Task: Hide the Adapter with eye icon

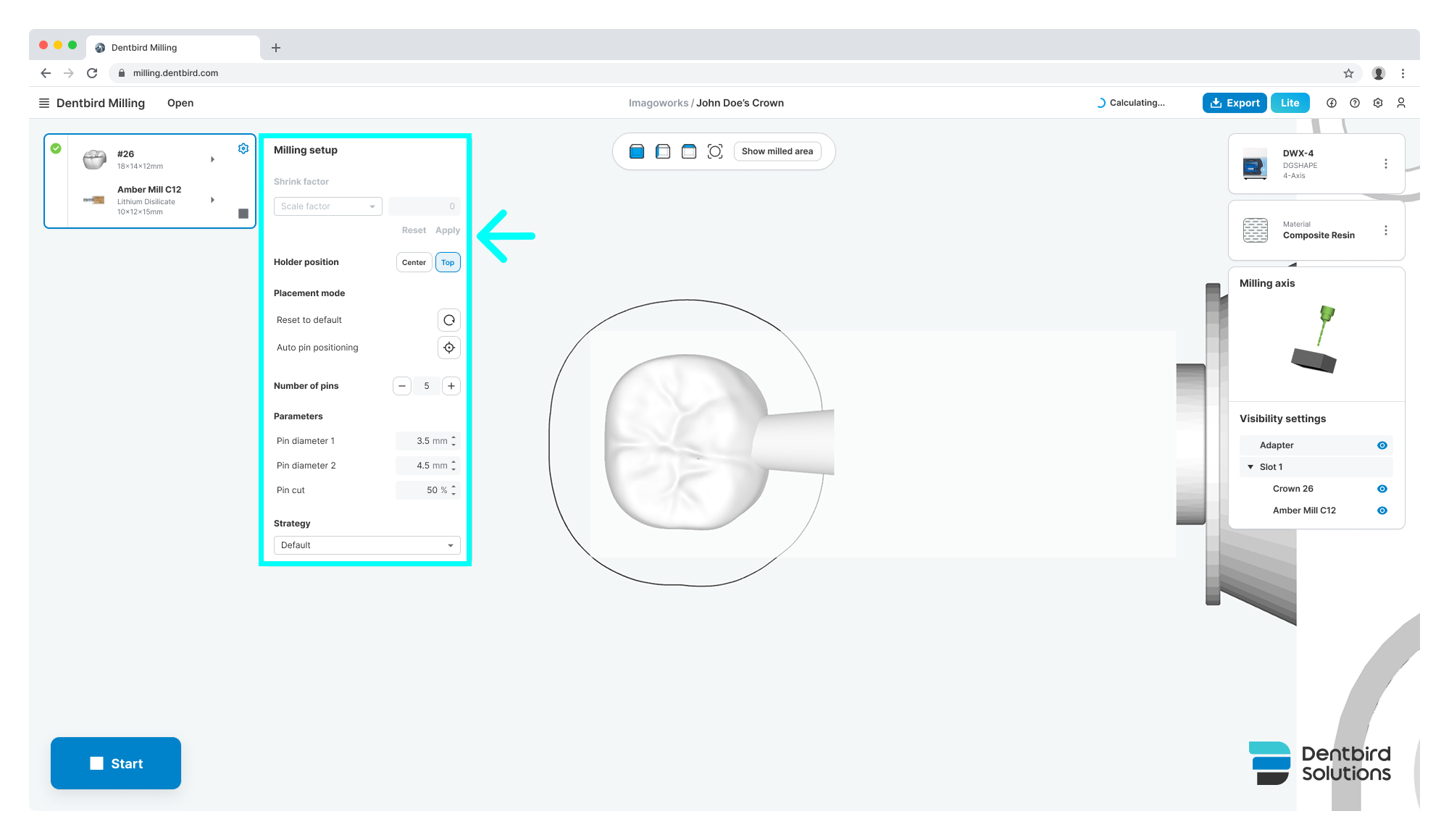Action: pyautogui.click(x=1382, y=445)
